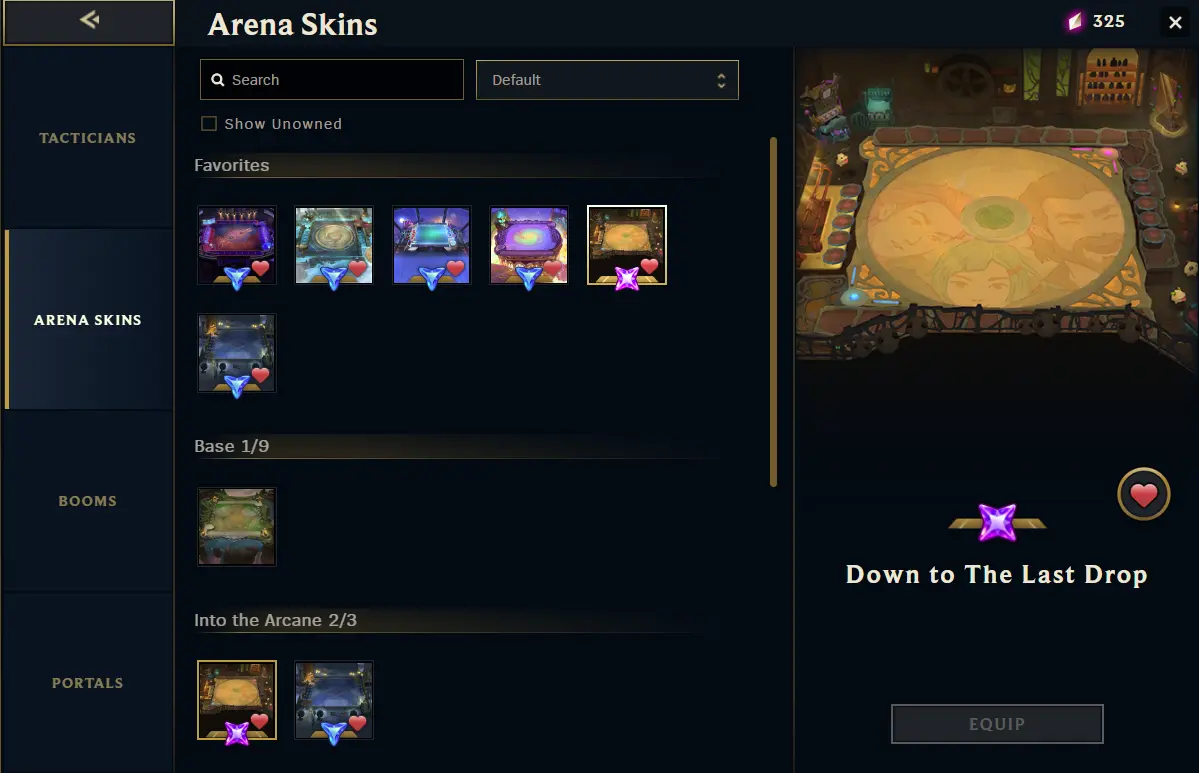Click the dropdown up-down arrows
The height and width of the screenshot is (773, 1199).
pos(720,80)
